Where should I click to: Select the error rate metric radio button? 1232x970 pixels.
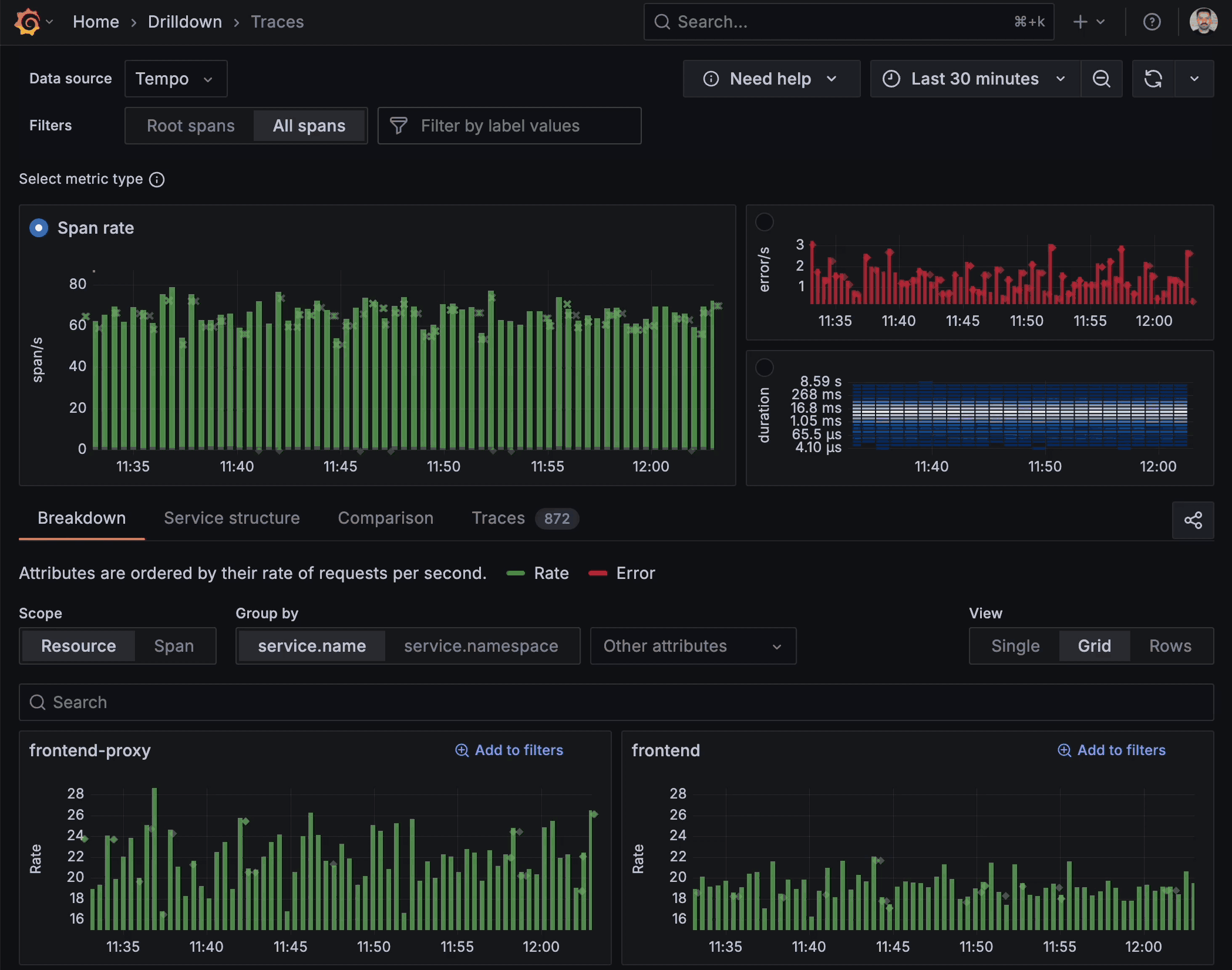764,222
